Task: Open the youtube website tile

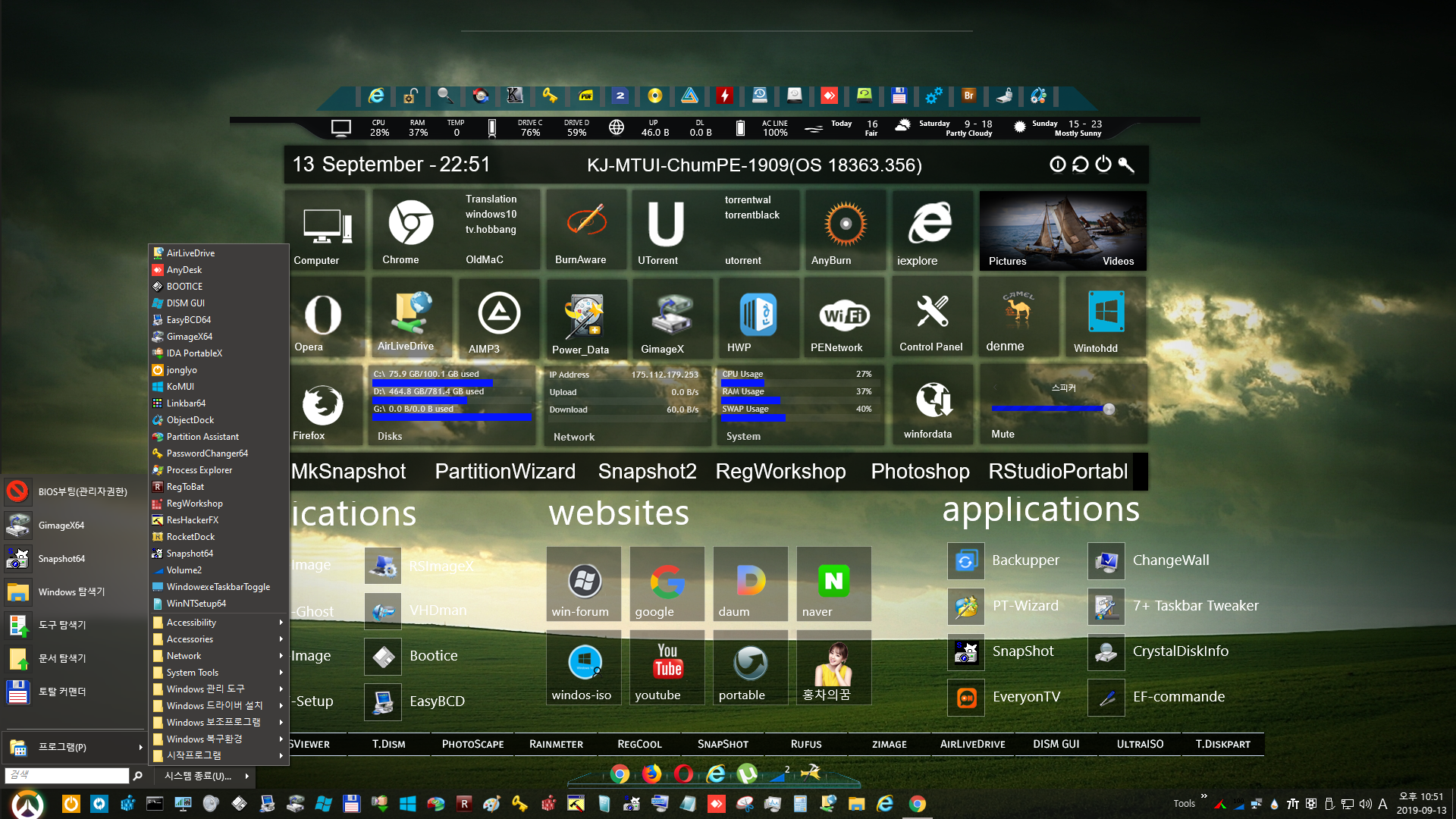Action: [x=667, y=667]
